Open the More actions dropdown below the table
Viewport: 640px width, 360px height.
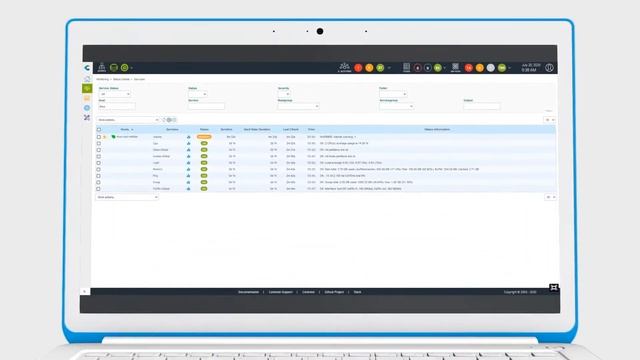(127, 197)
